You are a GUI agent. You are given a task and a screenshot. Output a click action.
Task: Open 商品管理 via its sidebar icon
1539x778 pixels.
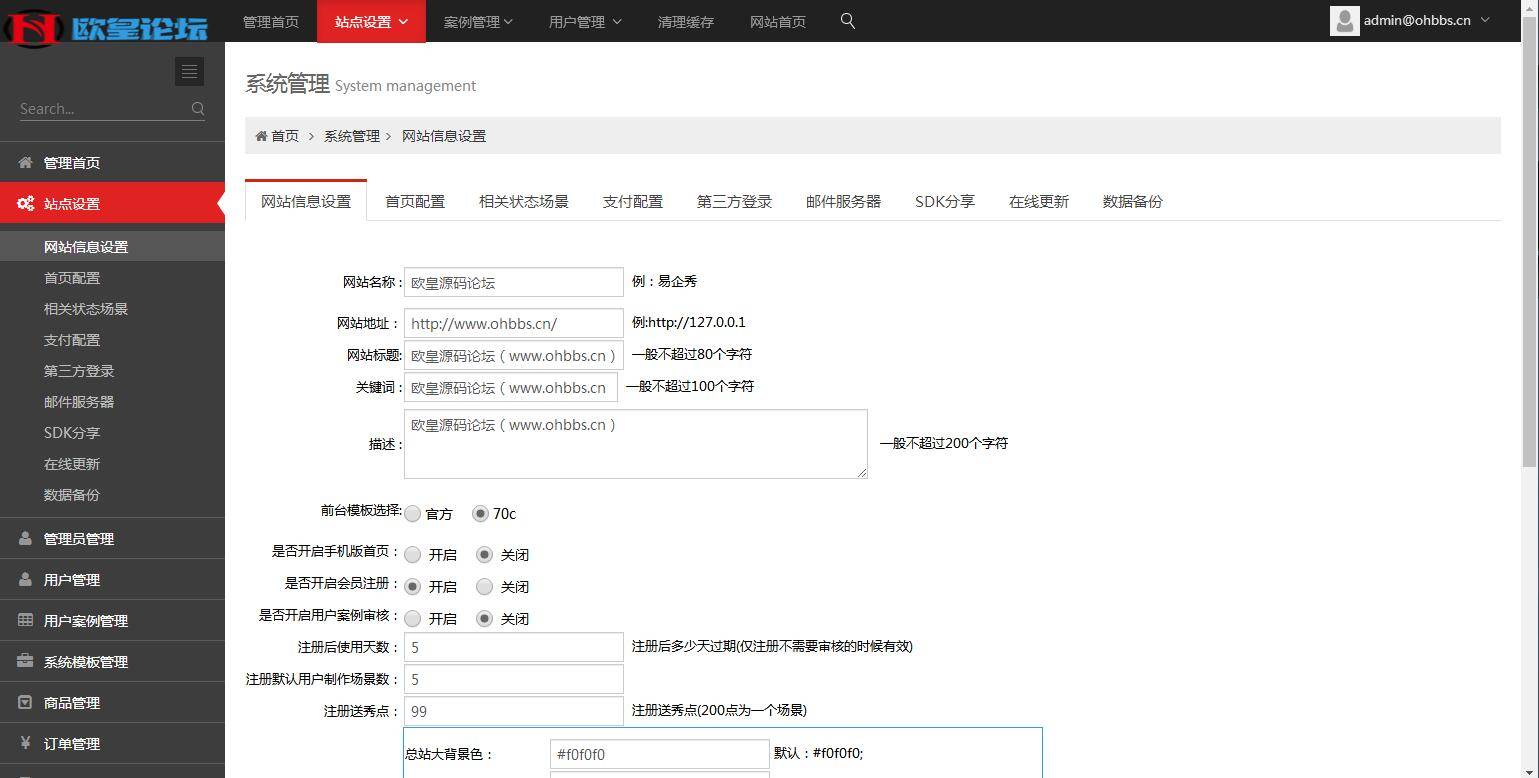pyautogui.click(x=24, y=702)
